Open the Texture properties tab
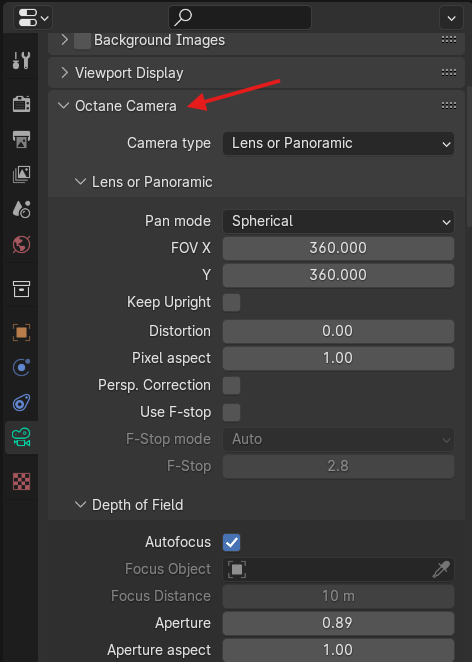472x662 pixels. tap(21, 481)
